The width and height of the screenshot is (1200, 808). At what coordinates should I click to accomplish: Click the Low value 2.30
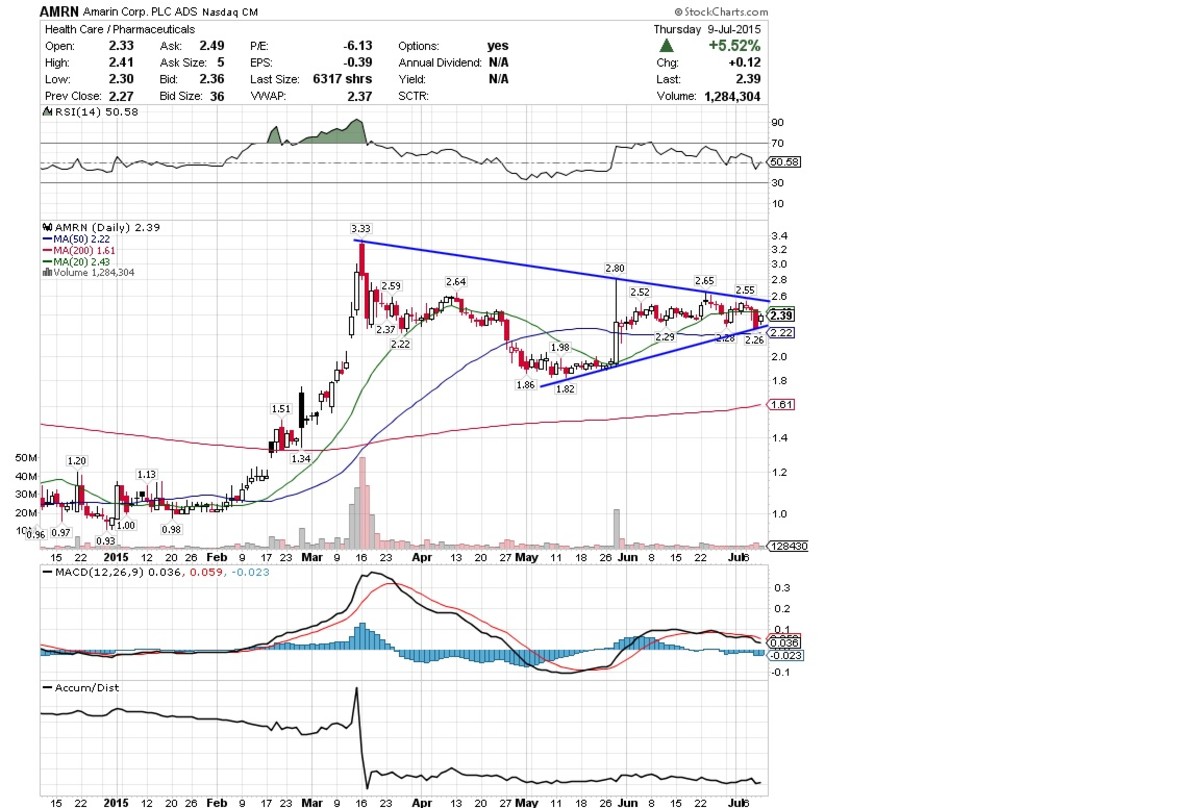[x=122, y=80]
